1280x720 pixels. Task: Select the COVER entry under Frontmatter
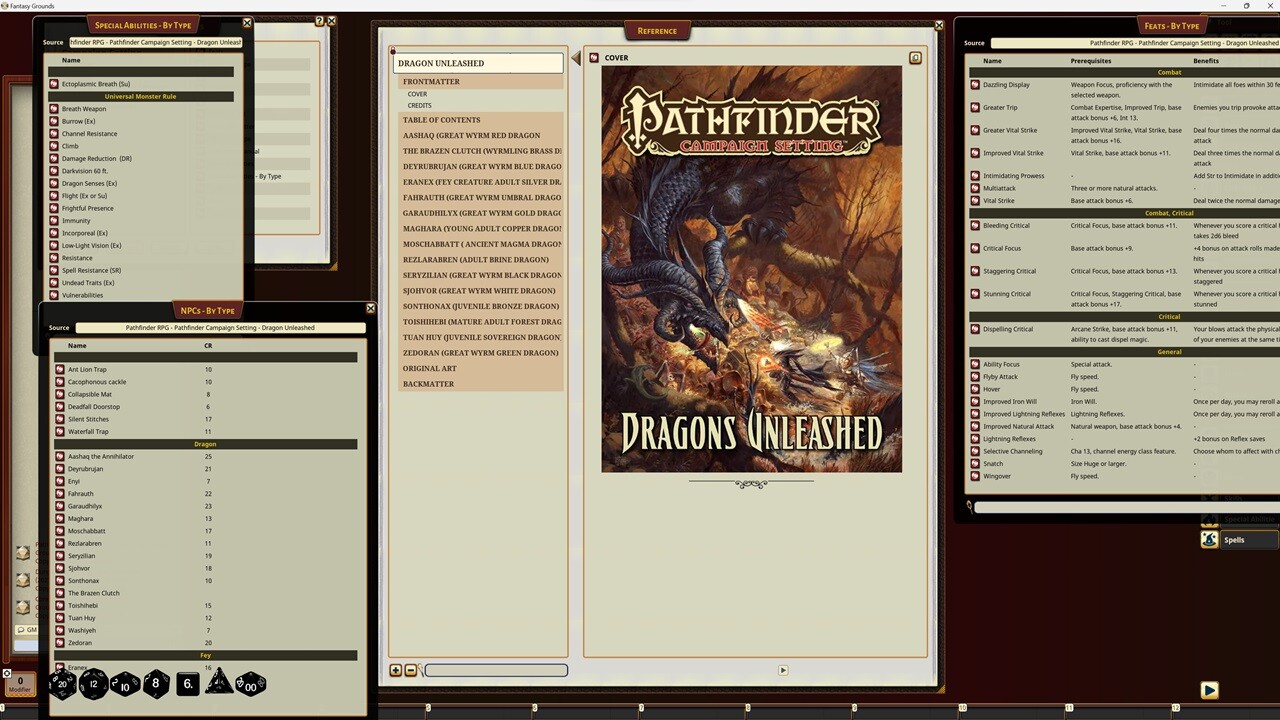click(x=417, y=93)
